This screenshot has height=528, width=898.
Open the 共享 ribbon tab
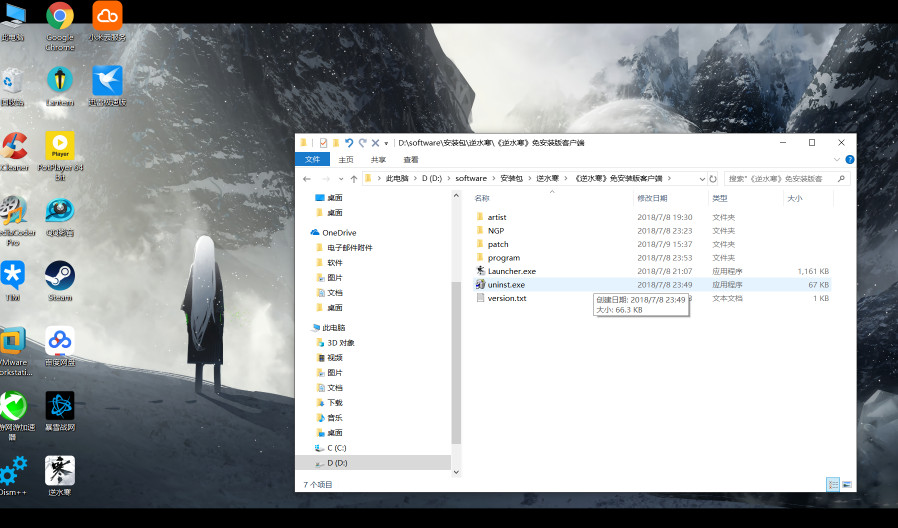[x=379, y=160]
